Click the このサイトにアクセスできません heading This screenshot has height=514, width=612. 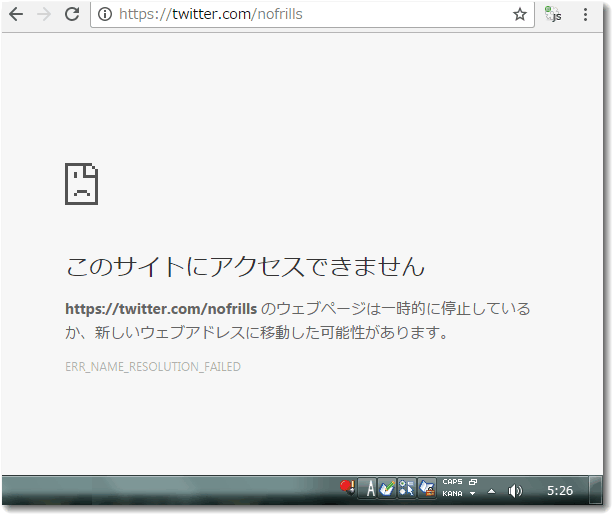coord(245,267)
